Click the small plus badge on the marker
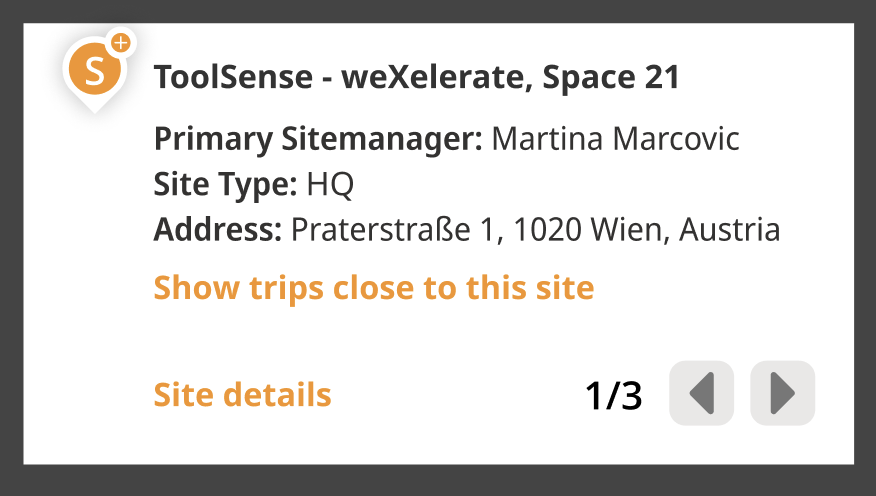 pyautogui.click(x=120, y=43)
